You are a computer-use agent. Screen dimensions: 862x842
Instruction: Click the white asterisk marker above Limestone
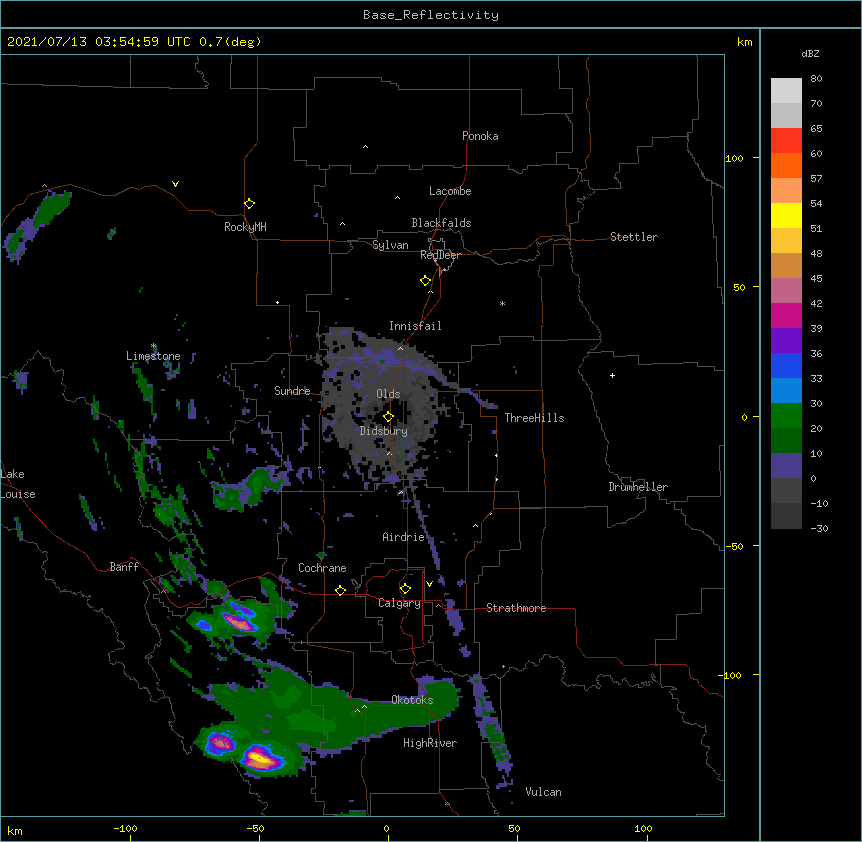pos(154,346)
